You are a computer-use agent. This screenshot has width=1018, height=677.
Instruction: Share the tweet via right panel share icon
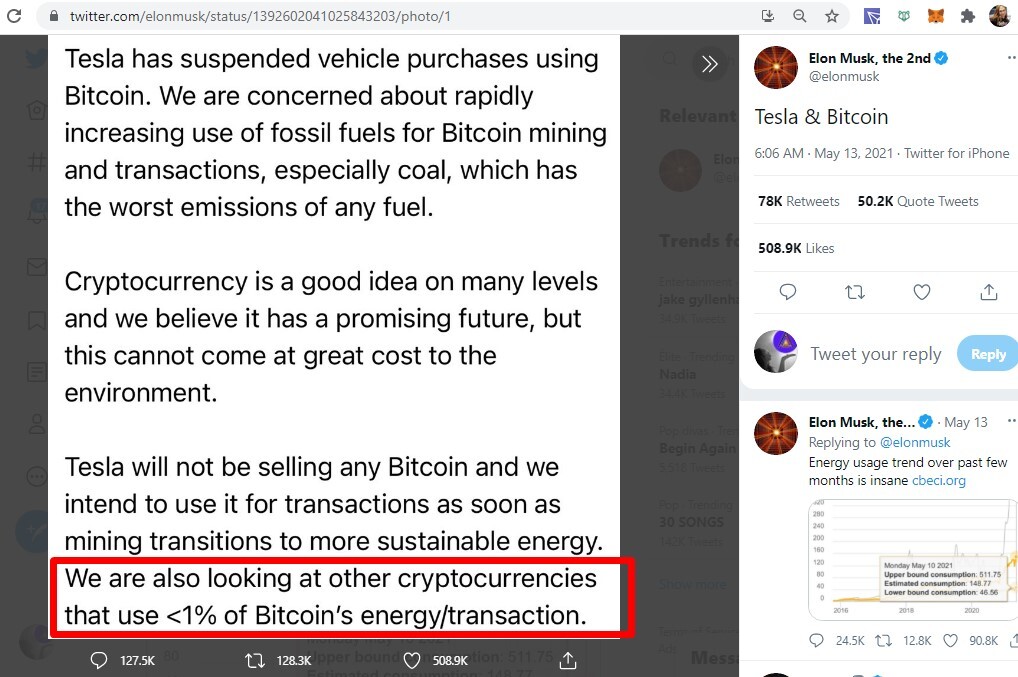pos(989,292)
